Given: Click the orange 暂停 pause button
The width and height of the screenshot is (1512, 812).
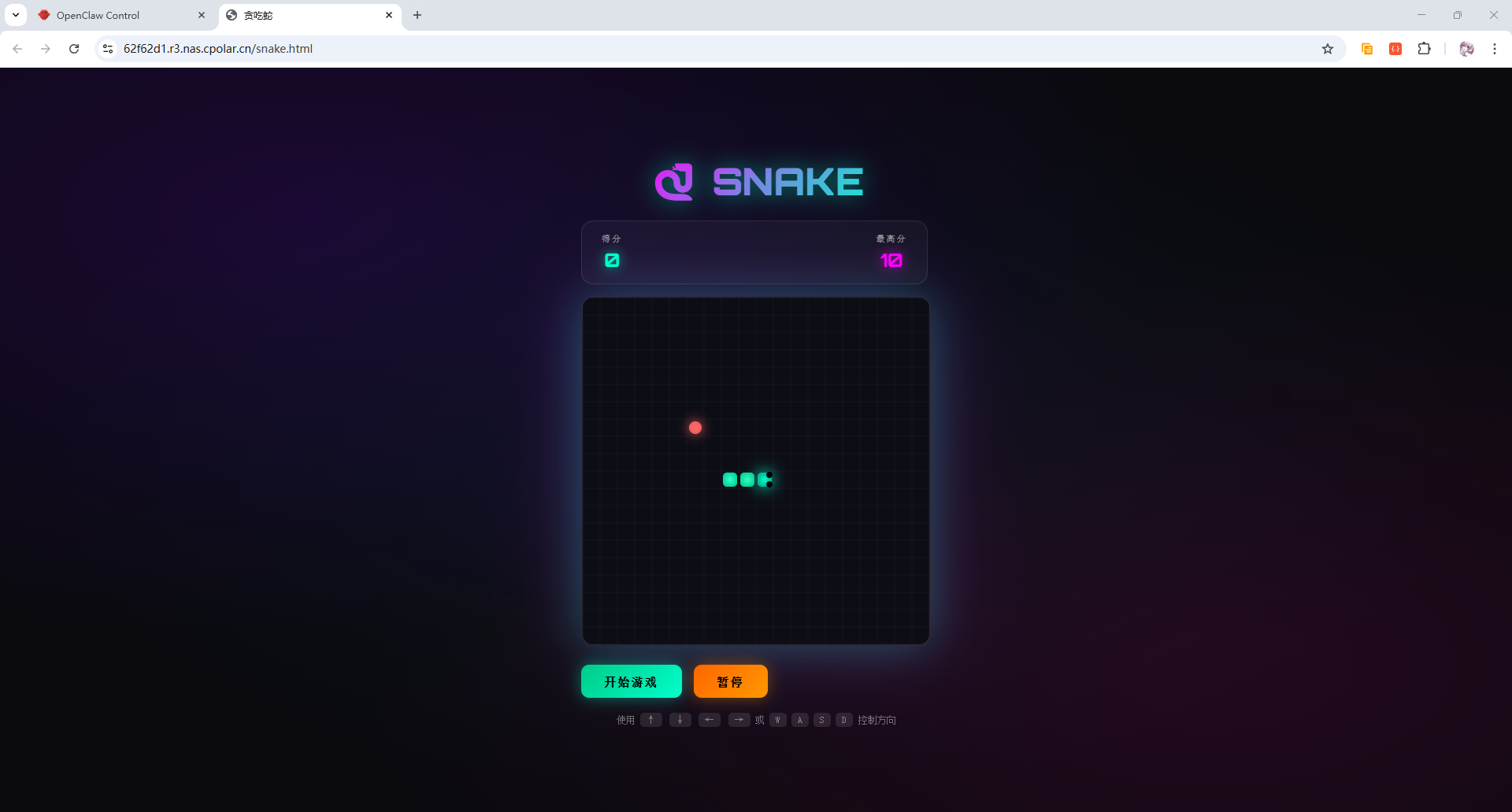Looking at the screenshot, I should tap(730, 681).
